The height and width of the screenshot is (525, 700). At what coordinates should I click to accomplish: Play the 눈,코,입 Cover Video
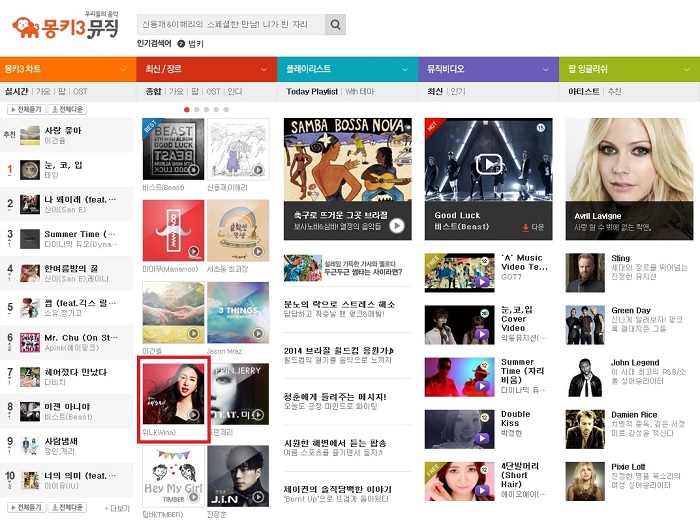pos(482,334)
